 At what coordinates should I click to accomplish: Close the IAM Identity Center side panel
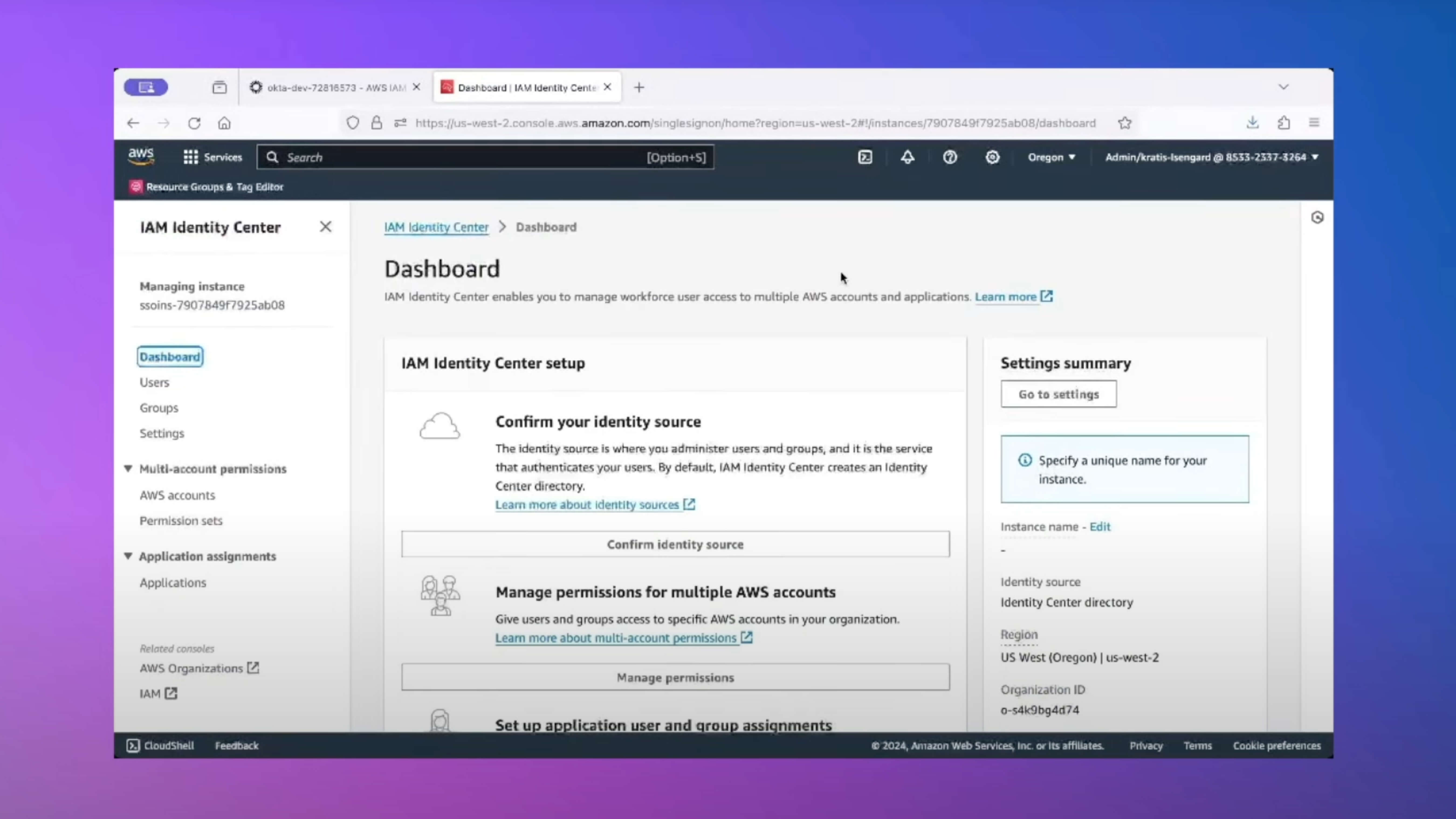[325, 227]
